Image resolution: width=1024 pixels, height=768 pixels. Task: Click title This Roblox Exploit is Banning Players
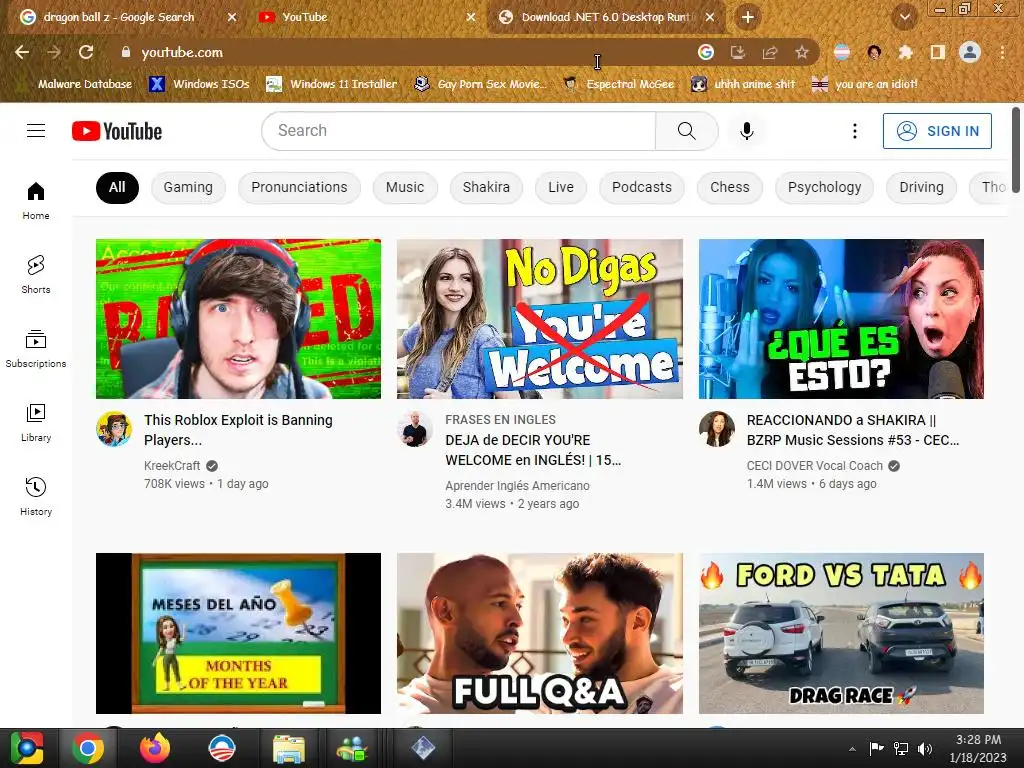[x=238, y=430]
